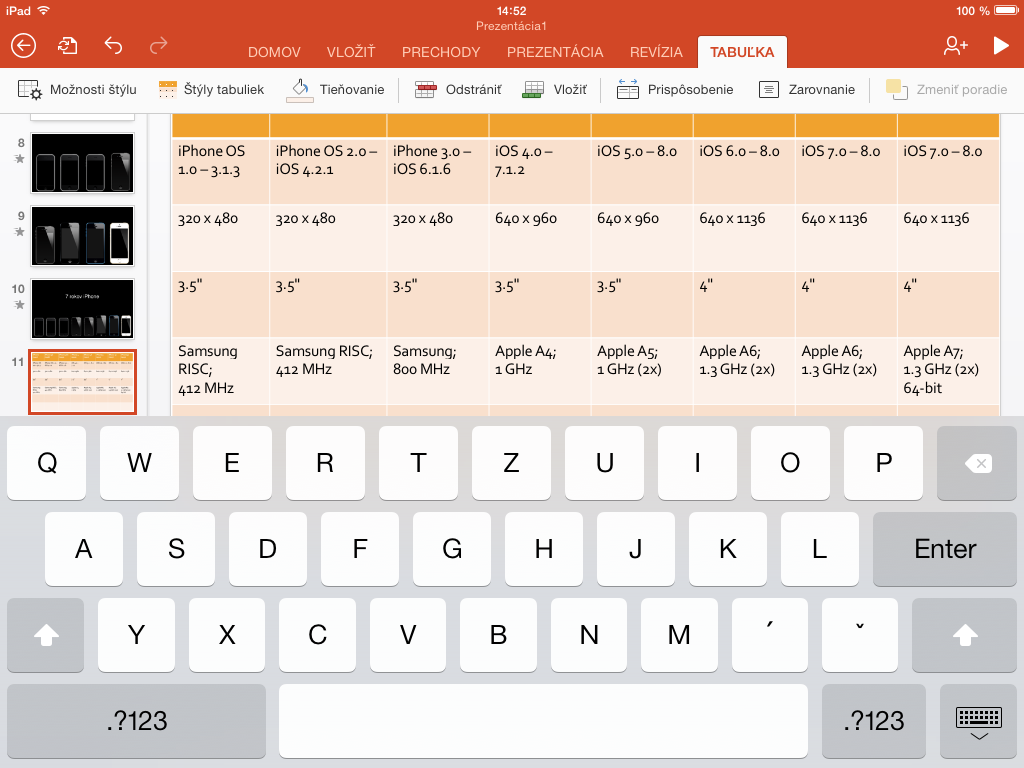1024x768 pixels.
Task: Switch to the VLOŽIŤ ribbon tab
Action: click(x=351, y=52)
